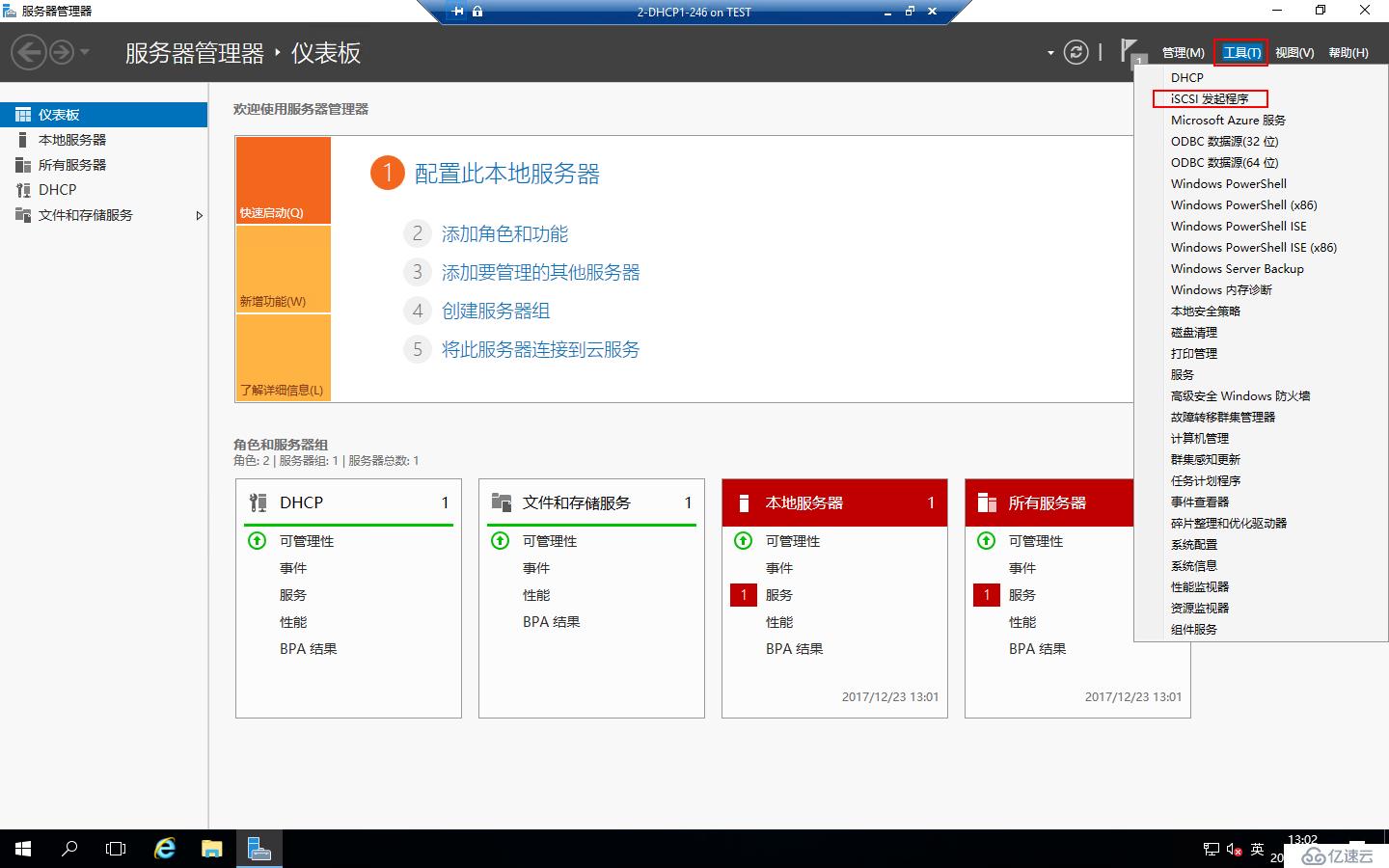This screenshot has width=1389, height=868.
Task: Open the 视图(V) menu
Action: [x=1294, y=53]
